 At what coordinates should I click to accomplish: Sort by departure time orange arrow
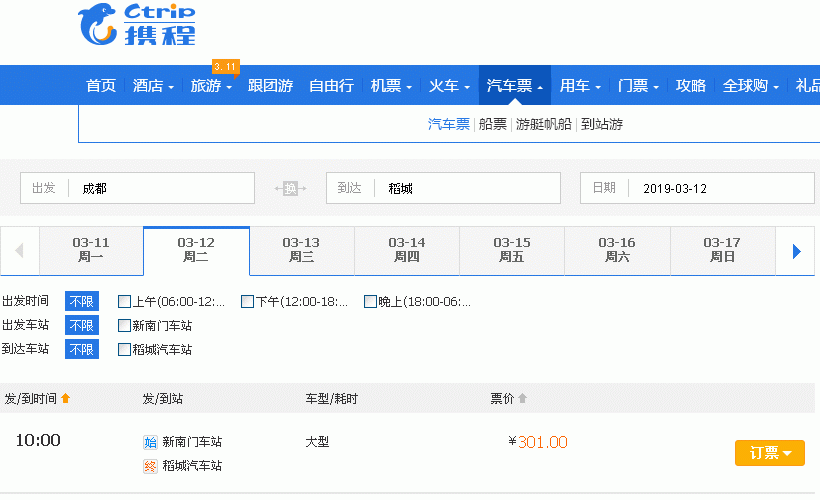coord(66,399)
